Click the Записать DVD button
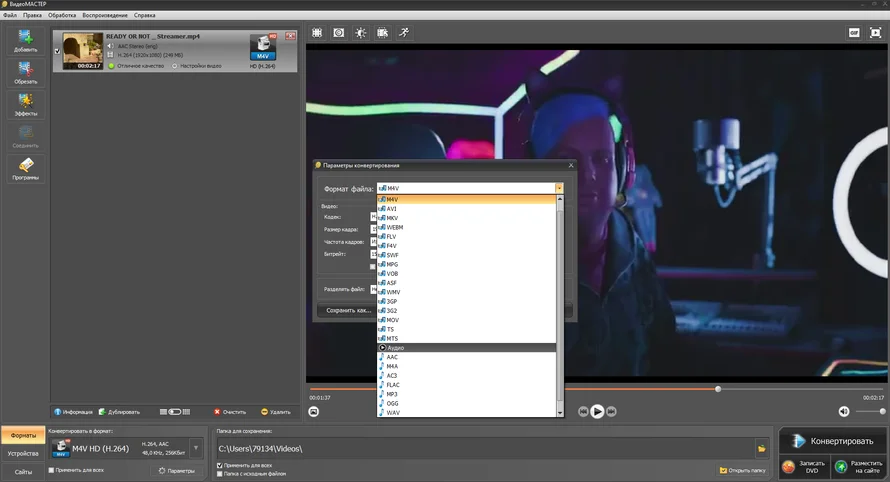890x482 pixels. (x=803, y=466)
